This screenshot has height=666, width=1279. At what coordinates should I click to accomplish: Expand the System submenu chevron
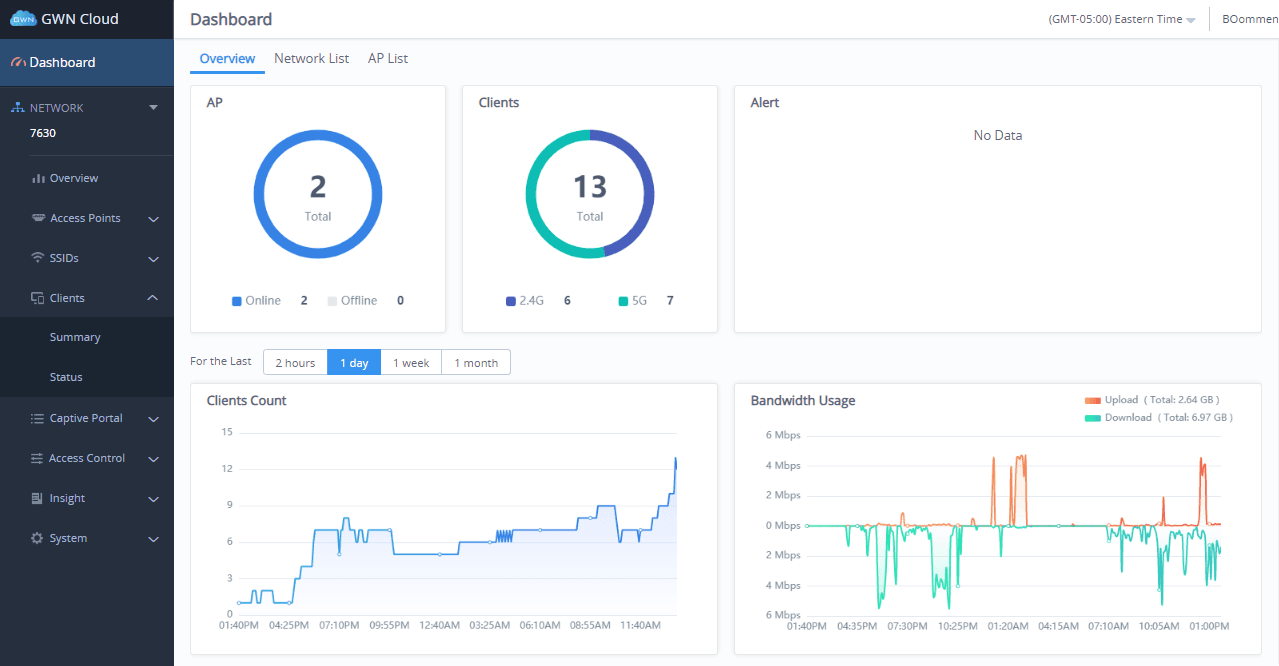(154, 539)
